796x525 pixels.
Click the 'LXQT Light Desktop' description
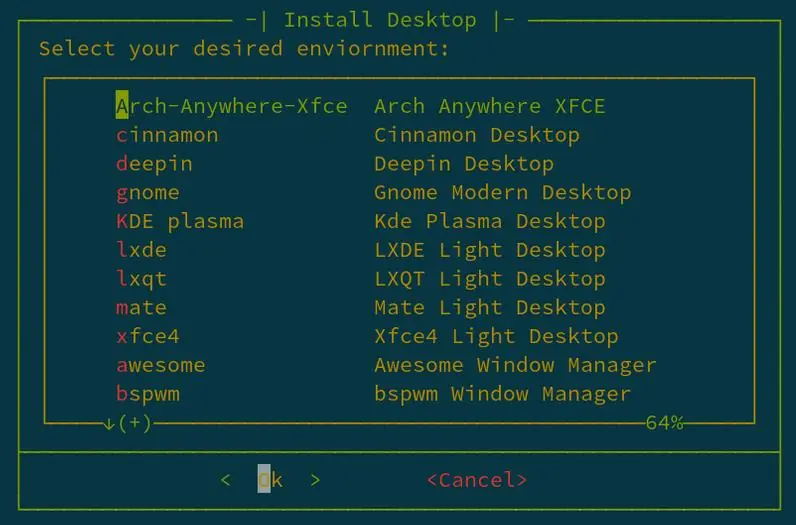(x=489, y=279)
